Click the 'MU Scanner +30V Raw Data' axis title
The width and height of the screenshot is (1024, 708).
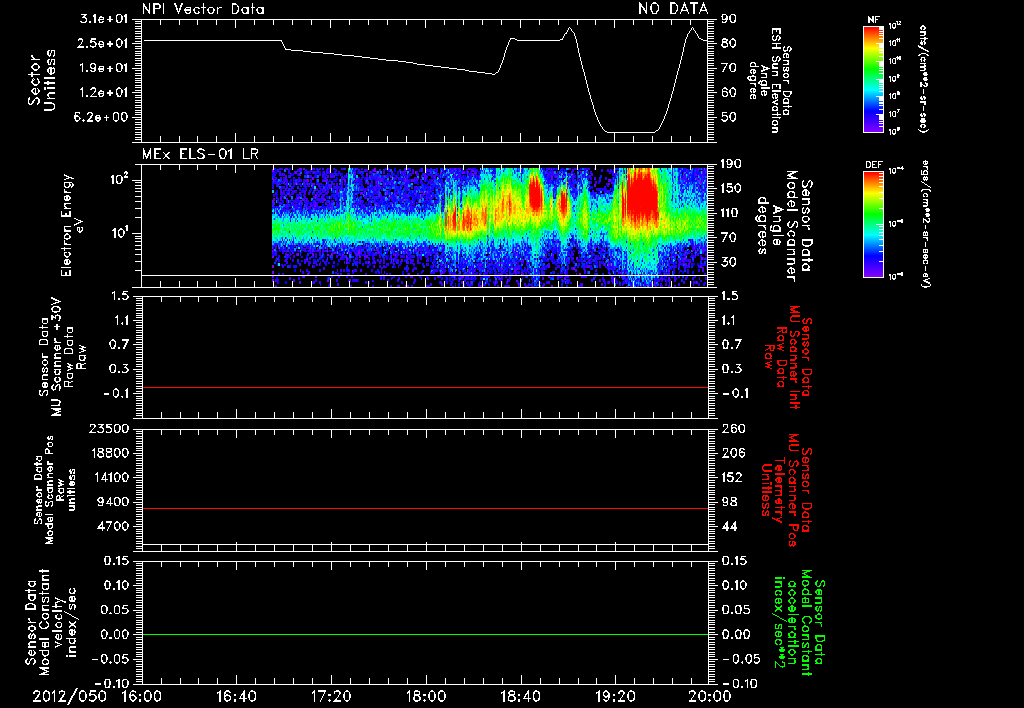pos(62,357)
